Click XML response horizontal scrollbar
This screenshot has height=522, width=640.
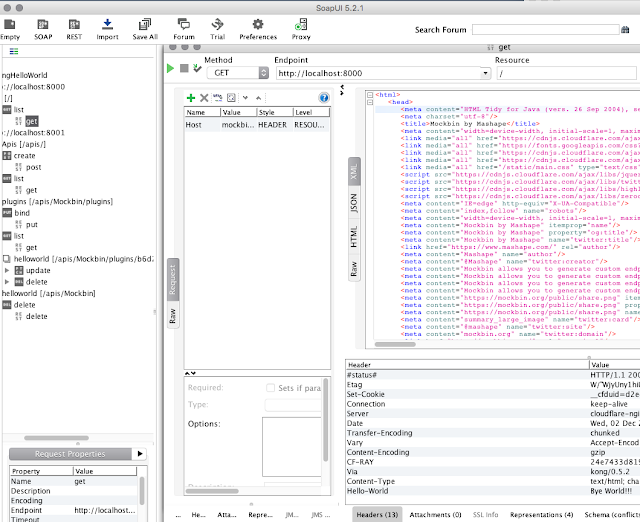[x=395, y=344]
